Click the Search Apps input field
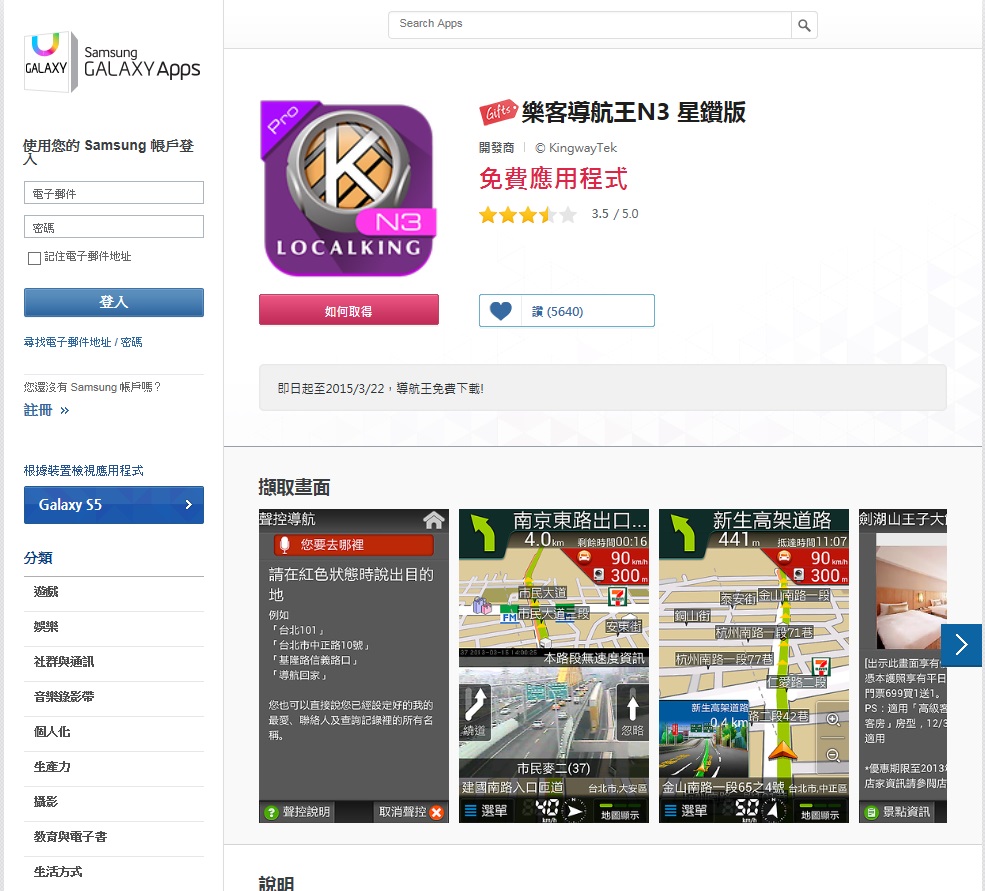985x891 pixels. (590, 25)
